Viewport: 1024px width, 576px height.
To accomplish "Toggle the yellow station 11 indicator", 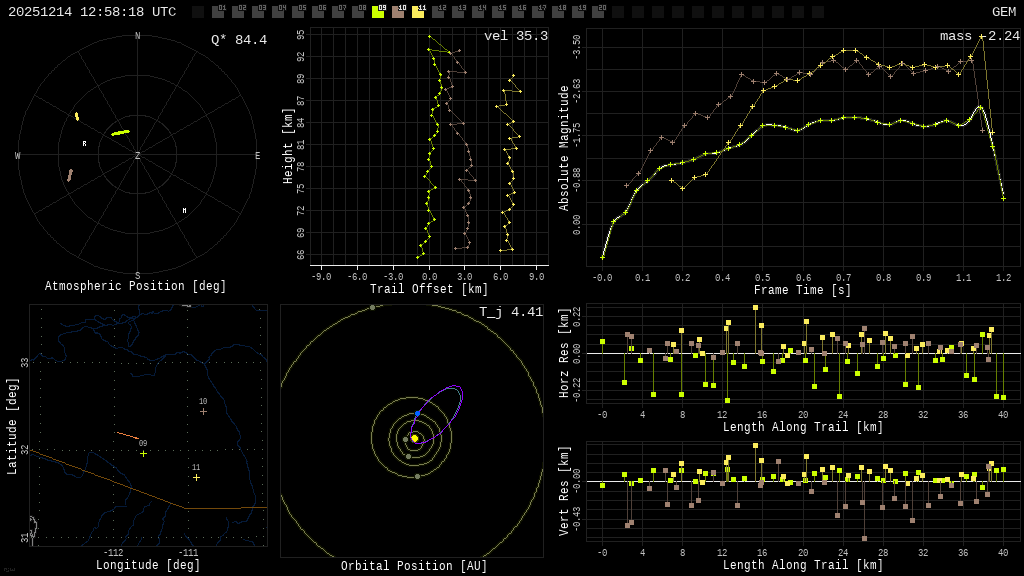I will tap(418, 12).
